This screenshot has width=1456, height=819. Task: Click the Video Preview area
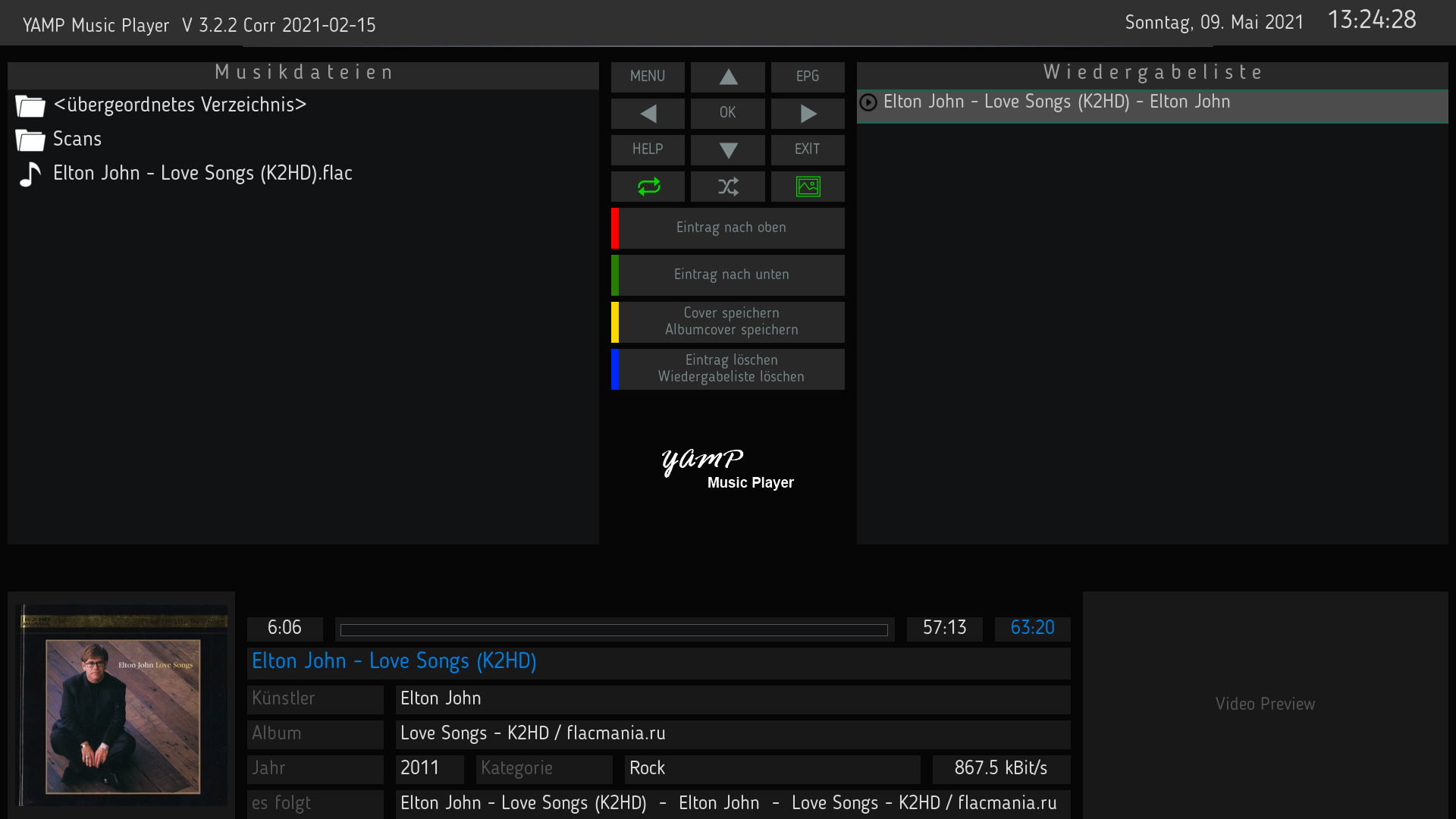[x=1265, y=704]
